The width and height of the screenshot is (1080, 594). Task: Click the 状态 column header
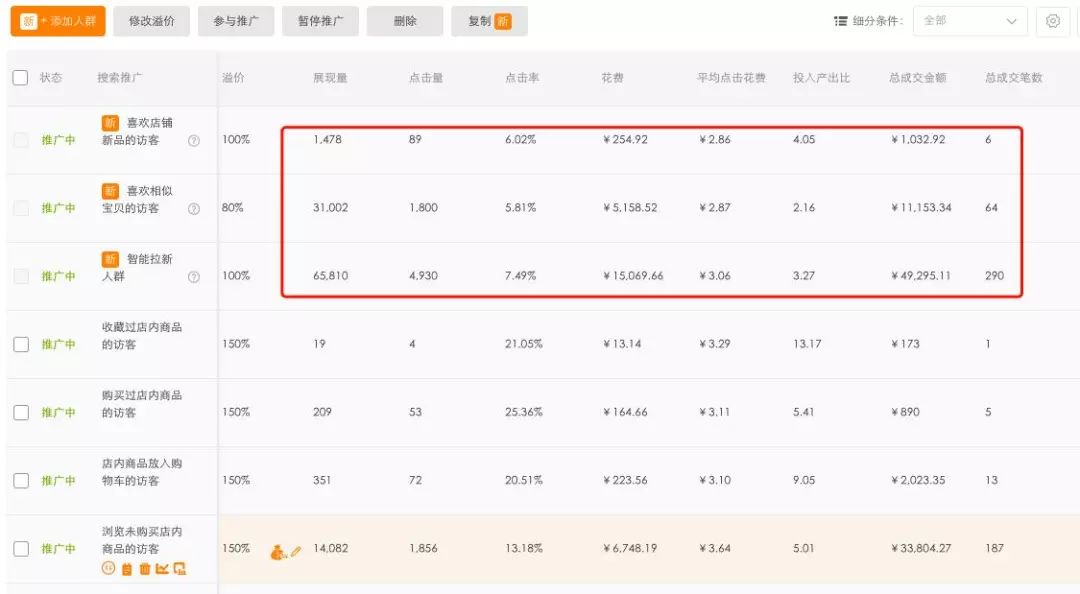point(51,78)
